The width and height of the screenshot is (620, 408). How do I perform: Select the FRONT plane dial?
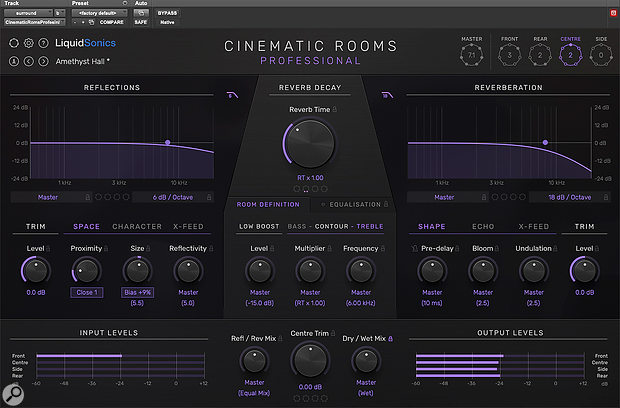(509, 55)
